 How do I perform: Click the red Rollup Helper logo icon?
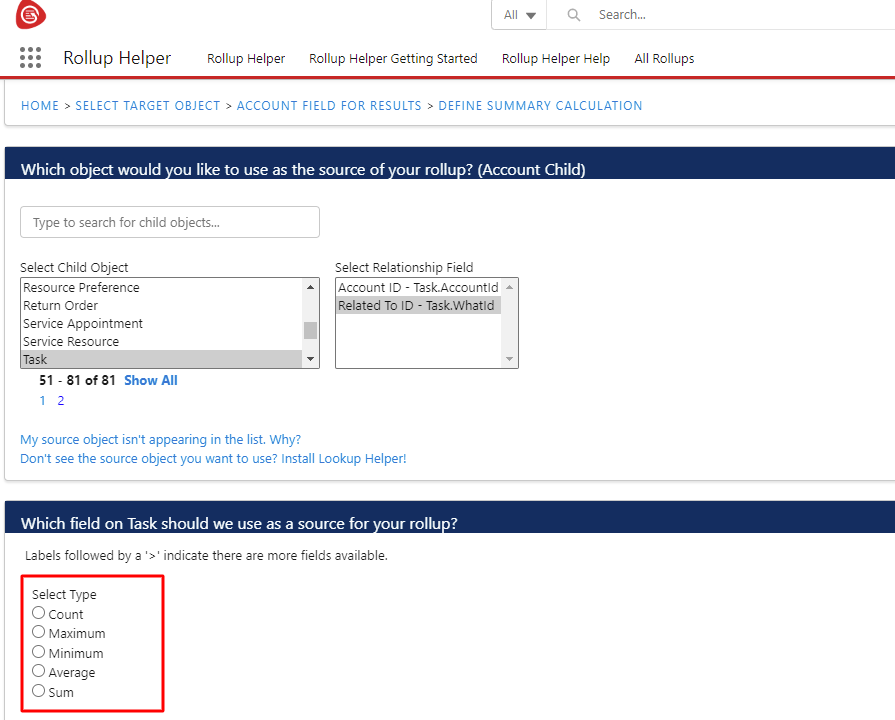30,14
